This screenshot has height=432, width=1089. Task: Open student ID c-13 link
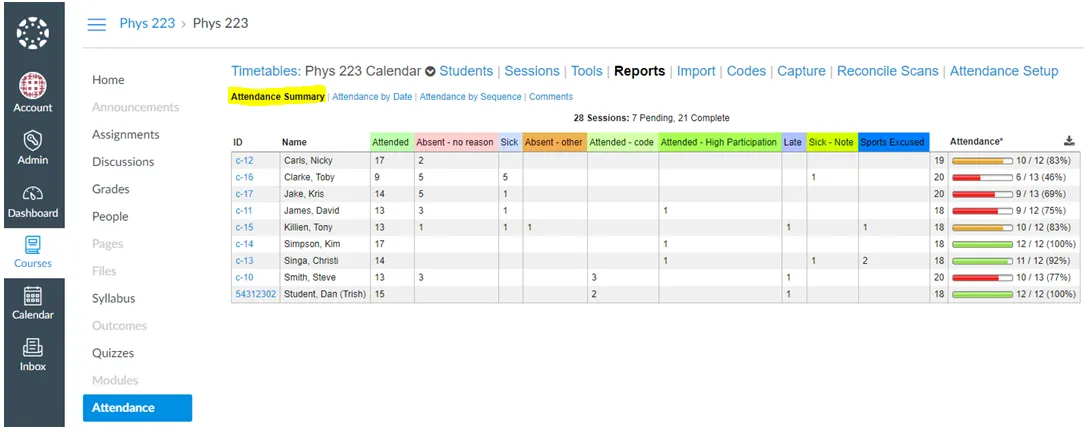pos(244,260)
